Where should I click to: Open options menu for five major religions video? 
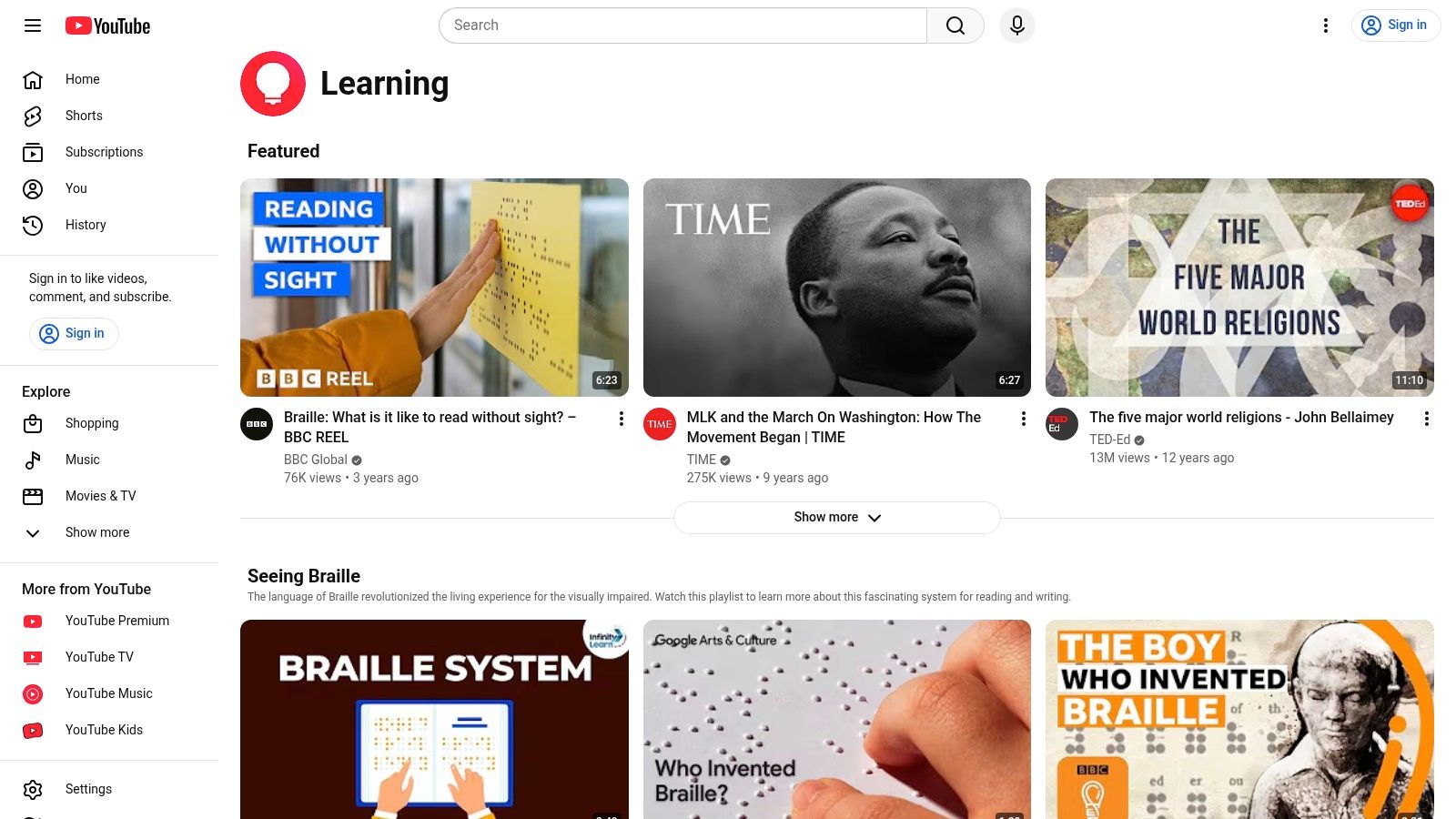point(1427,419)
